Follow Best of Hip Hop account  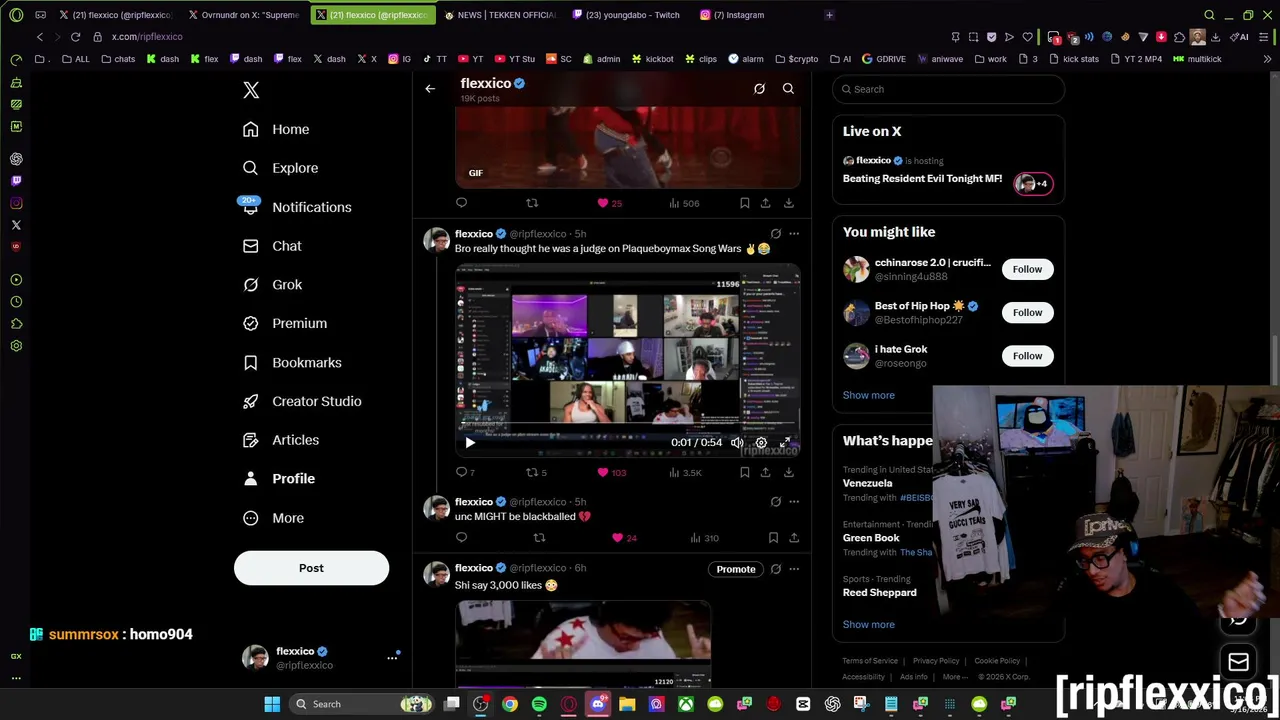tap(1027, 312)
